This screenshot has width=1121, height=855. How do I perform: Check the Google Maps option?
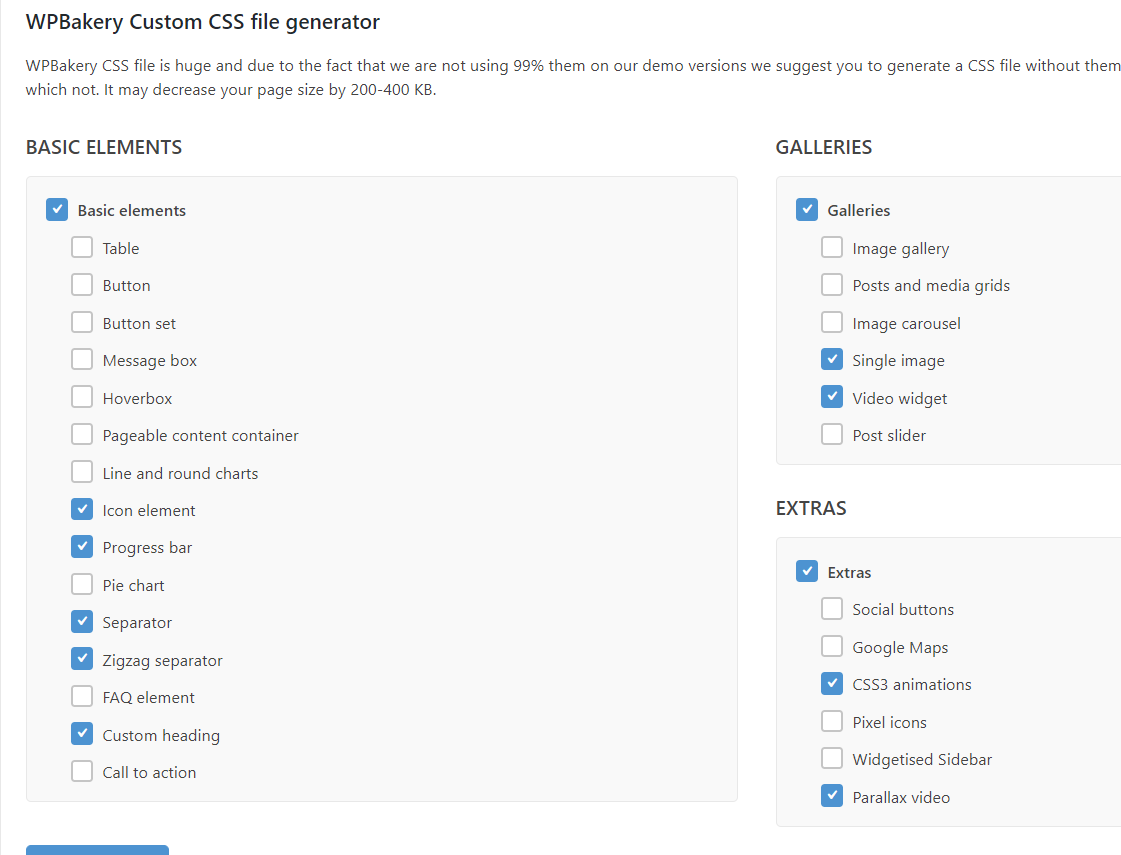tap(832, 647)
